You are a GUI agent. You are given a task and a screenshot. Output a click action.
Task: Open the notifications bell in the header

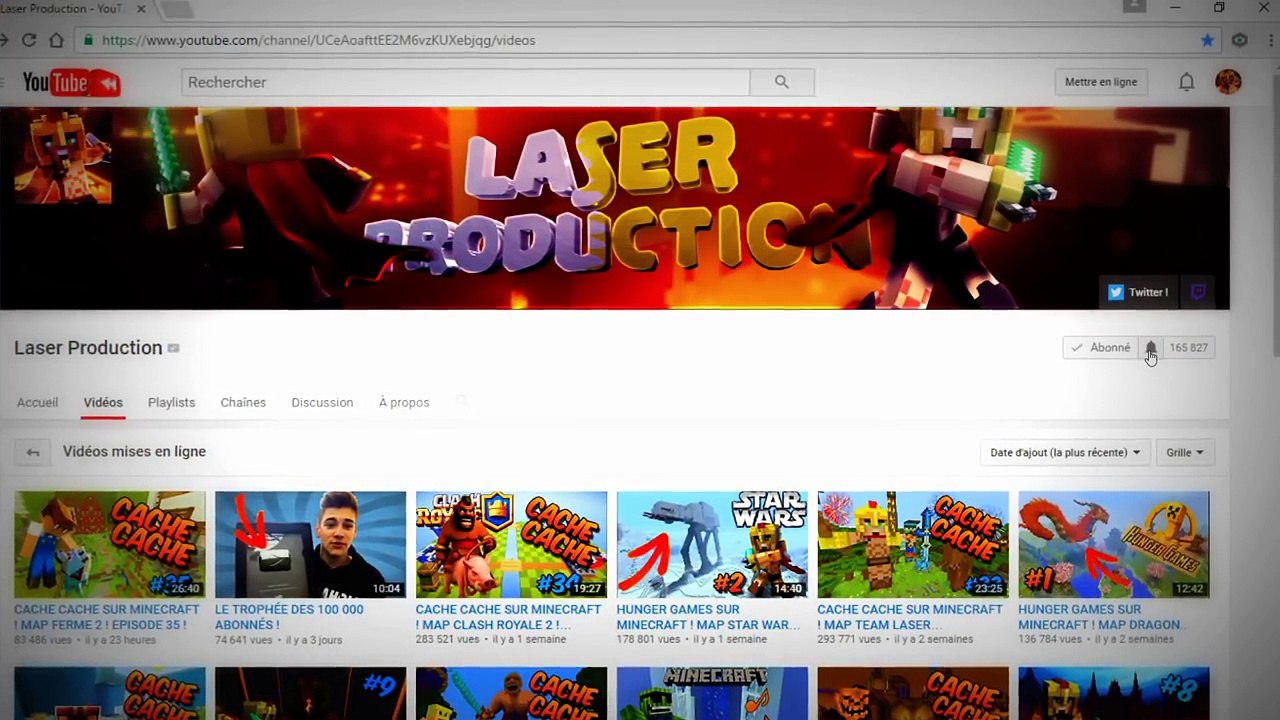pyautogui.click(x=1186, y=82)
